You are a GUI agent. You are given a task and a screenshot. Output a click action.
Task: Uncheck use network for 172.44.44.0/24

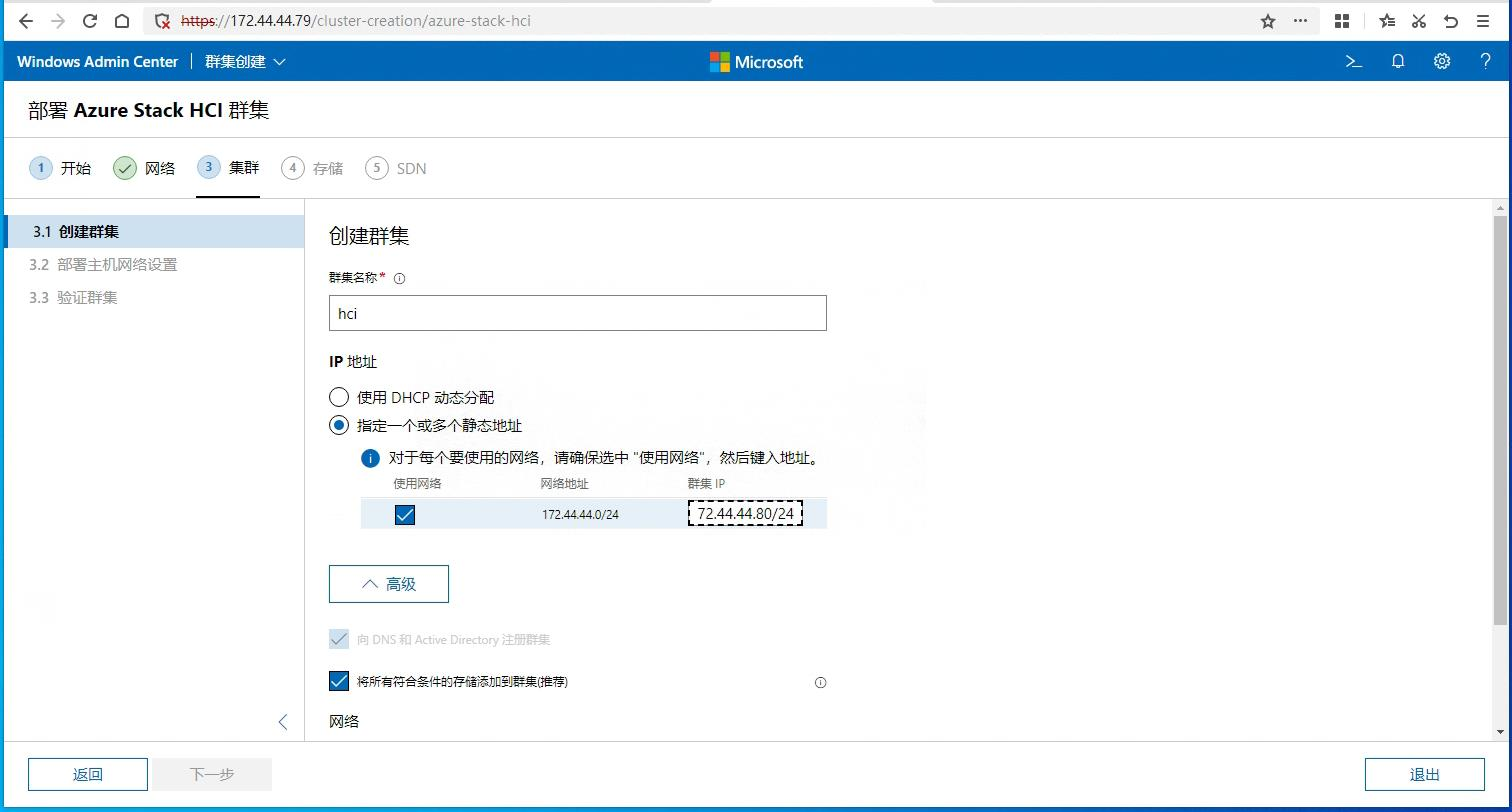pos(405,515)
